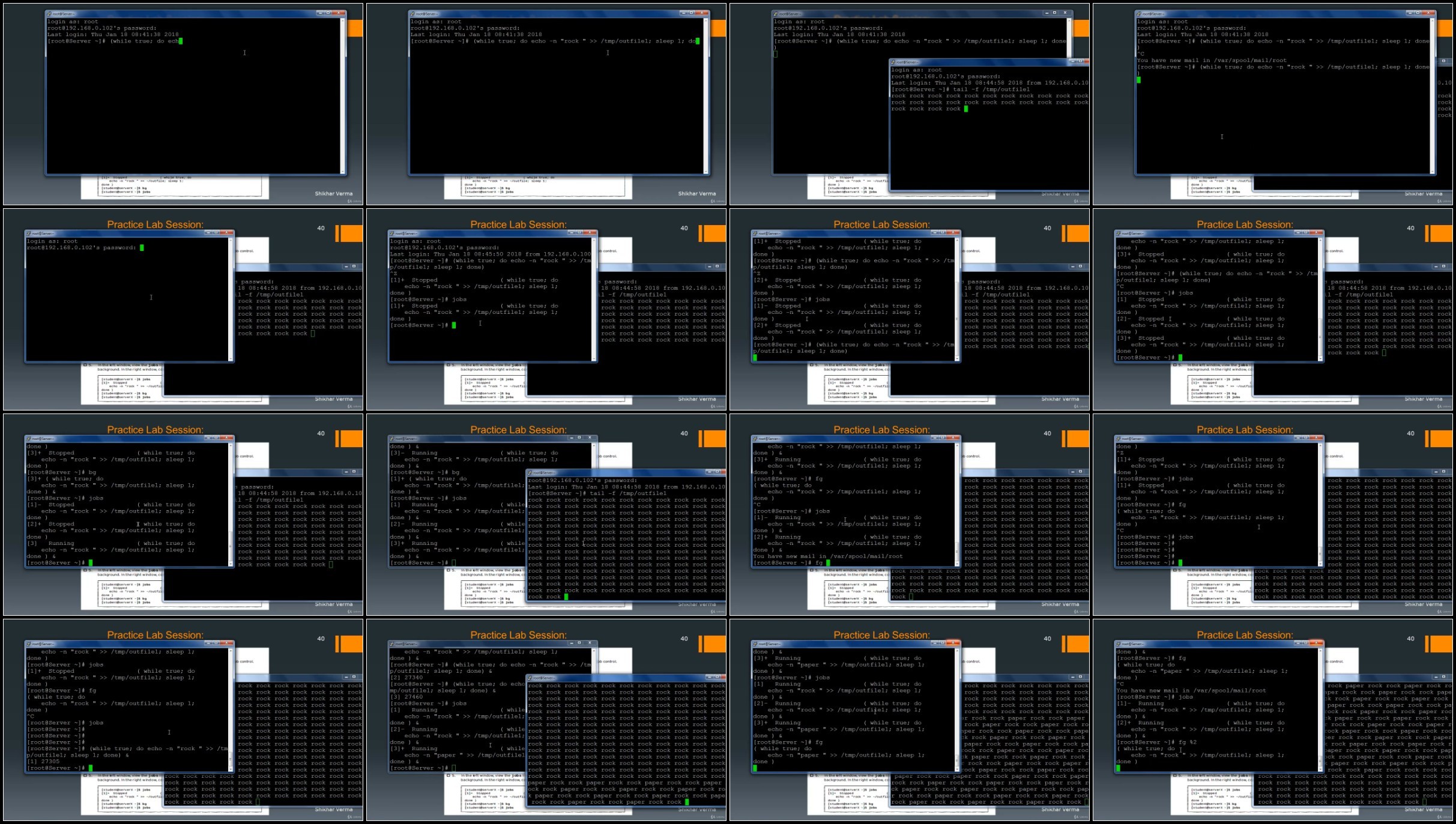The width and height of the screenshot is (1456, 824).
Task: Click the number 40 in the "fg %2" frame
Action: (x=1410, y=639)
